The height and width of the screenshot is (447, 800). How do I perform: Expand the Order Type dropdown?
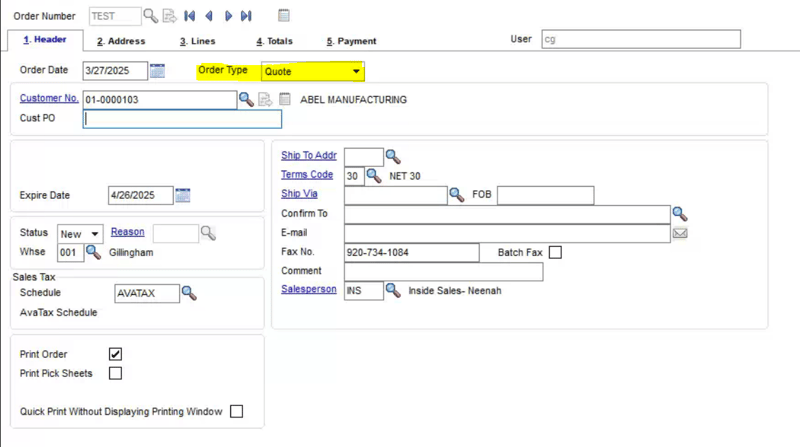click(x=356, y=72)
